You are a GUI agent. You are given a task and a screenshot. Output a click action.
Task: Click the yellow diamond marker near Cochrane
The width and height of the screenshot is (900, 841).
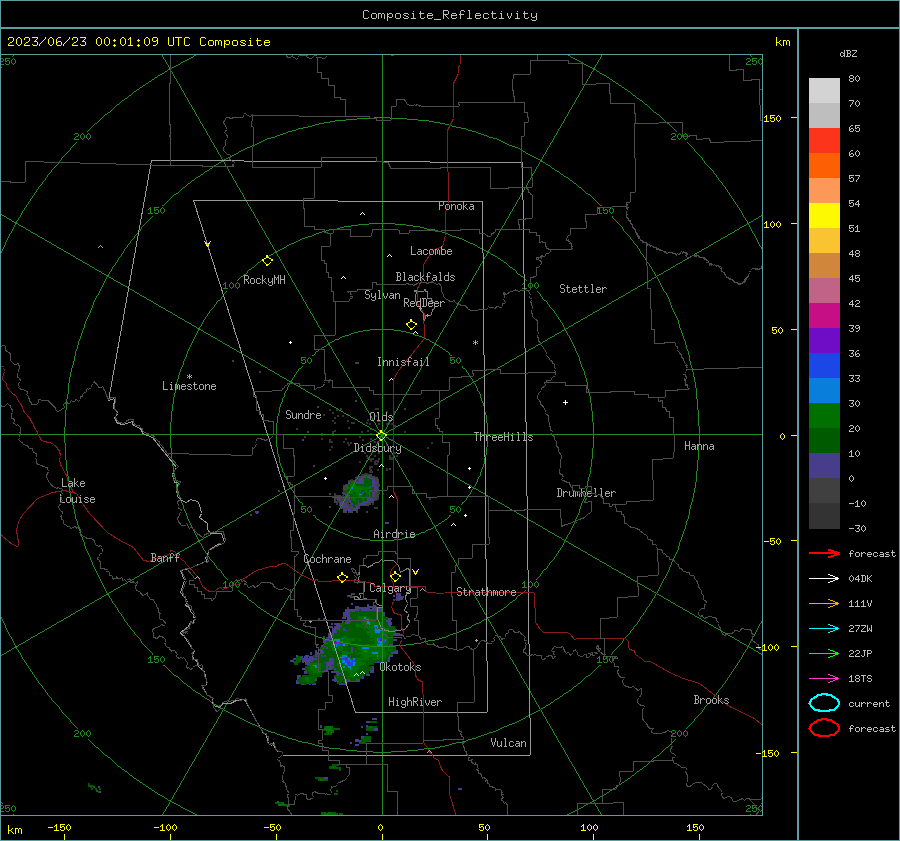coord(342,577)
